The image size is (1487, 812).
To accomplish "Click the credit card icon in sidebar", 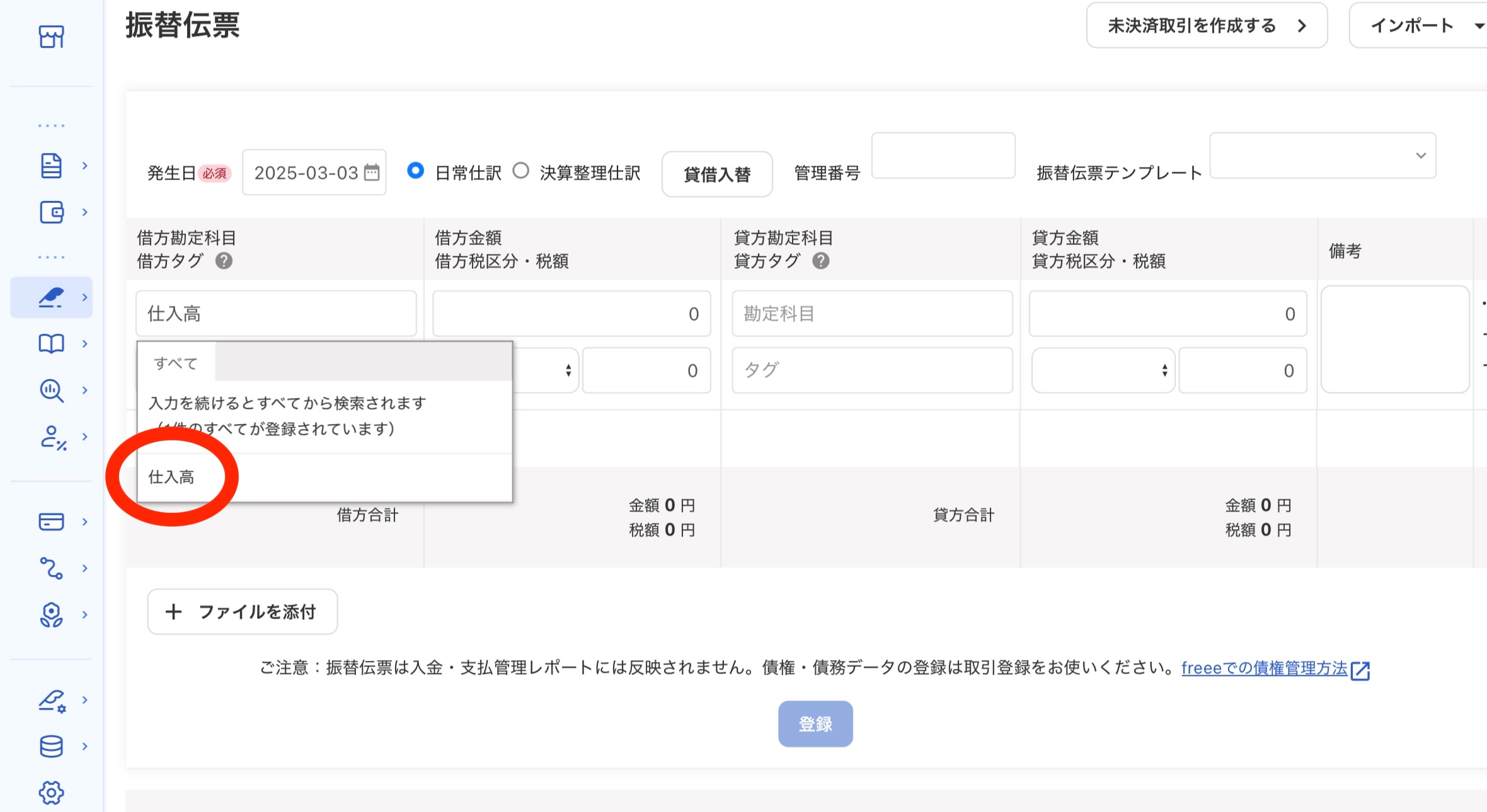I will (x=51, y=522).
